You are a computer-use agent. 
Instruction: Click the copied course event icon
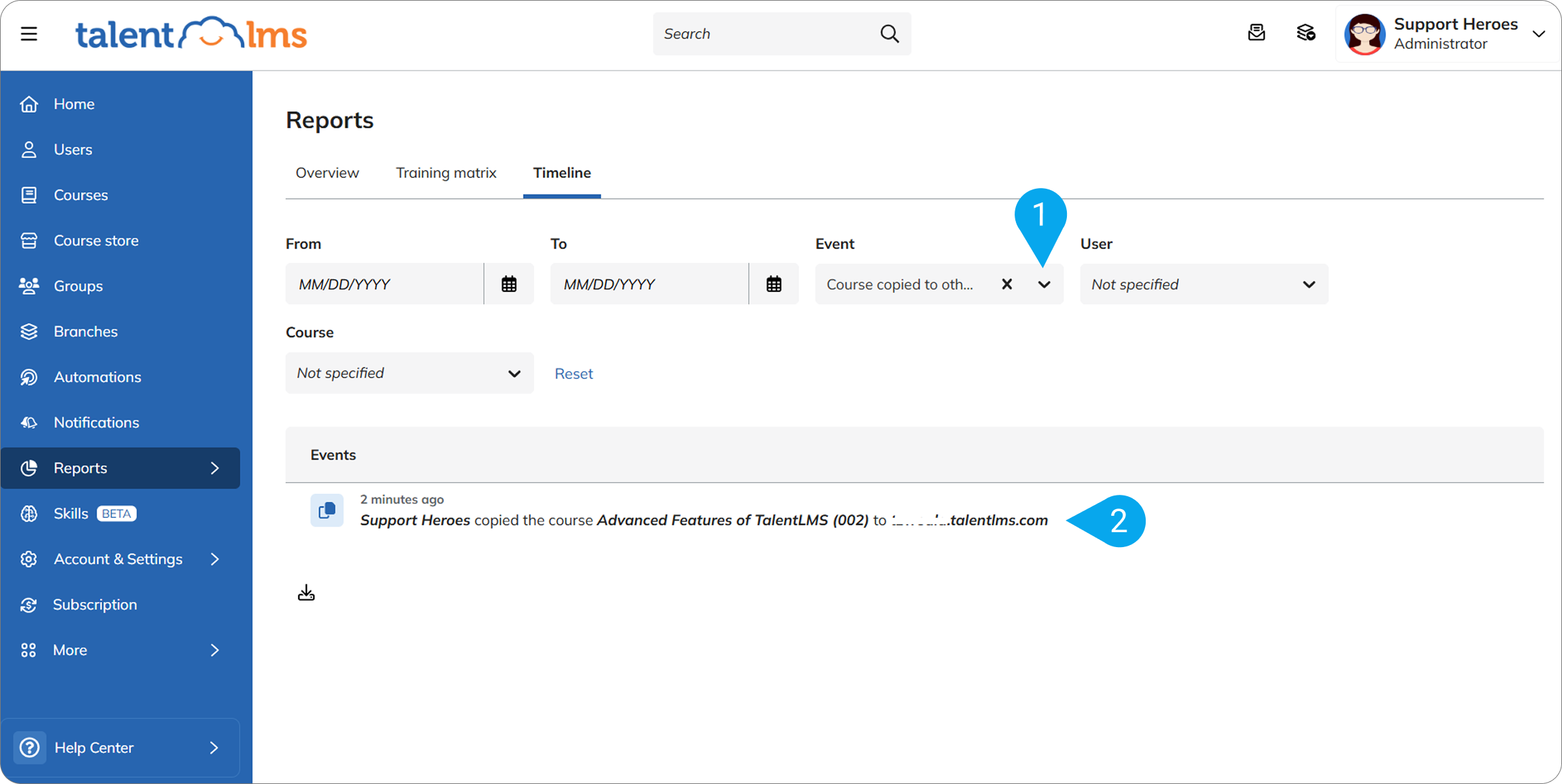pos(327,510)
